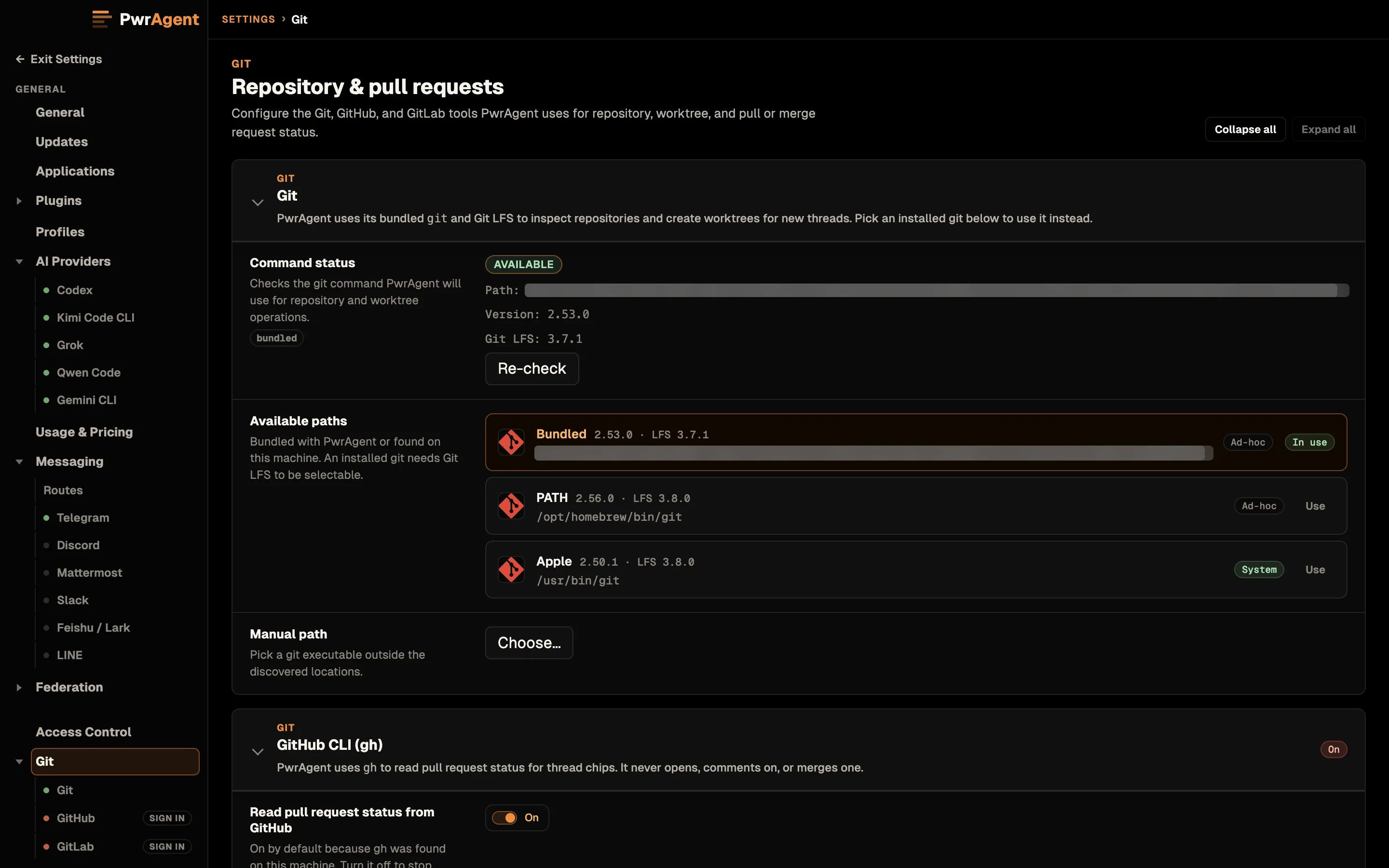
Task: Click the Choose… manual path button
Action: click(x=529, y=643)
